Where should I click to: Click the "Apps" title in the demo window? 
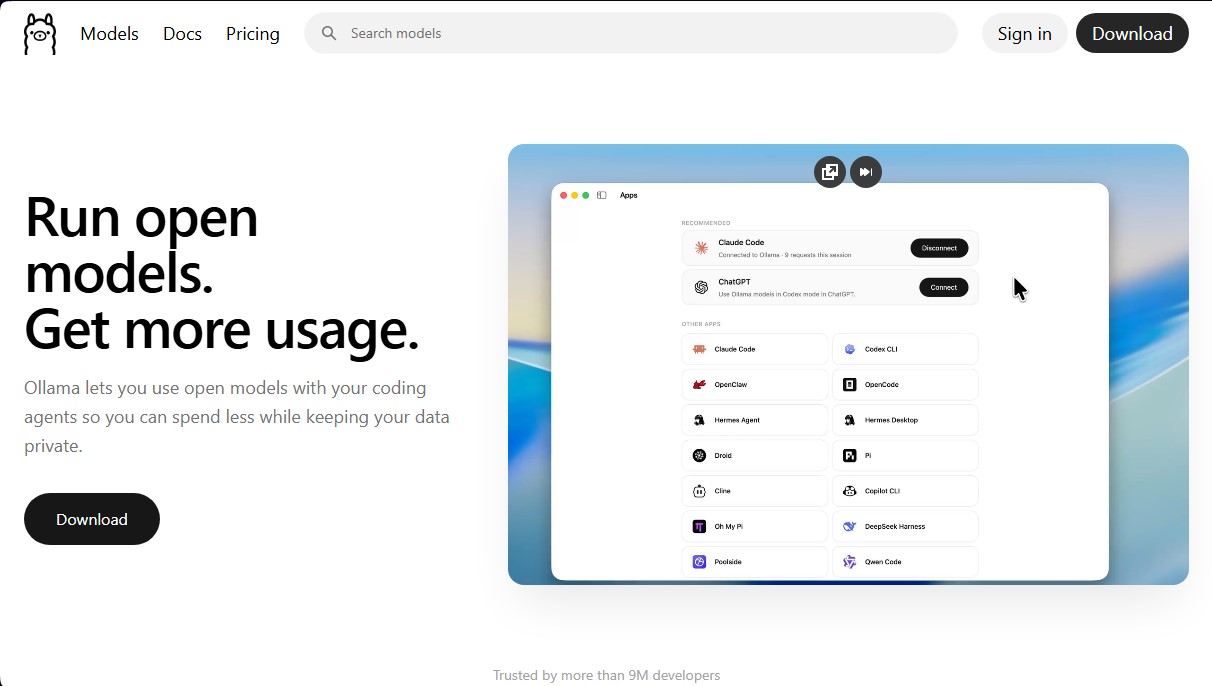click(629, 195)
